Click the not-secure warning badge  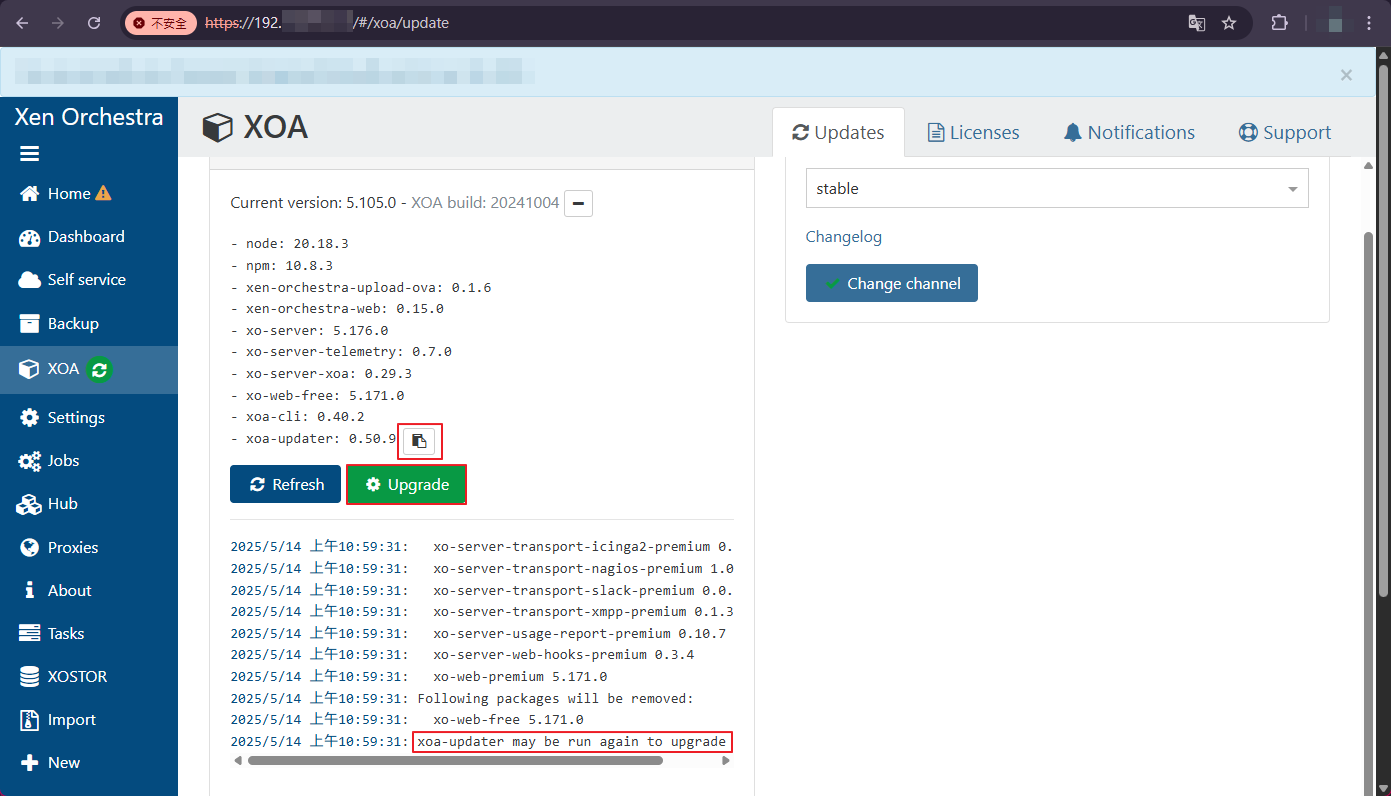pyautogui.click(x=160, y=23)
